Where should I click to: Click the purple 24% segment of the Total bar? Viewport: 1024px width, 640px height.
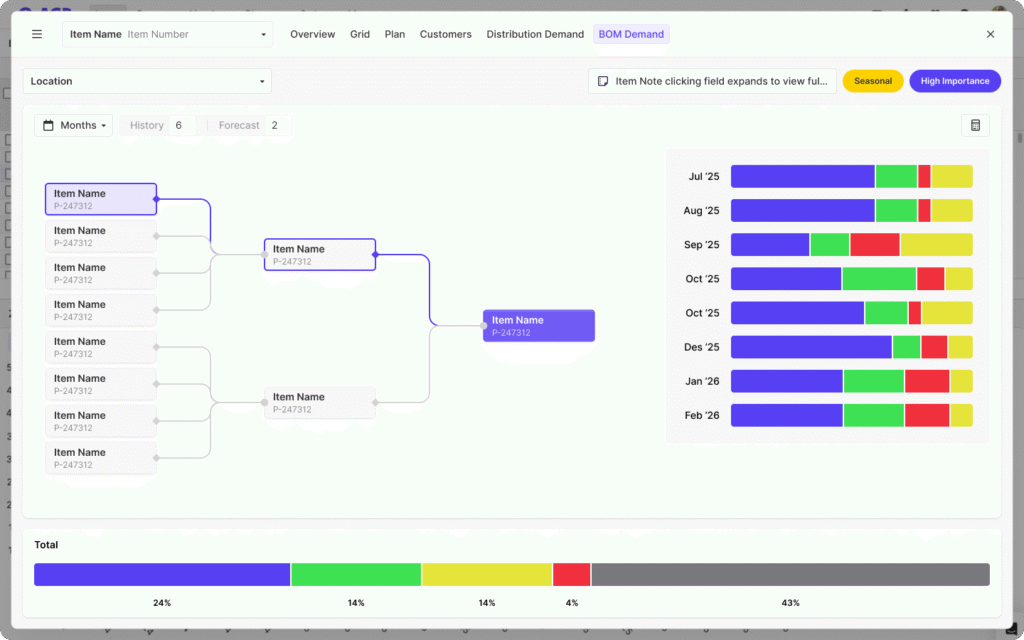pyautogui.click(x=162, y=573)
